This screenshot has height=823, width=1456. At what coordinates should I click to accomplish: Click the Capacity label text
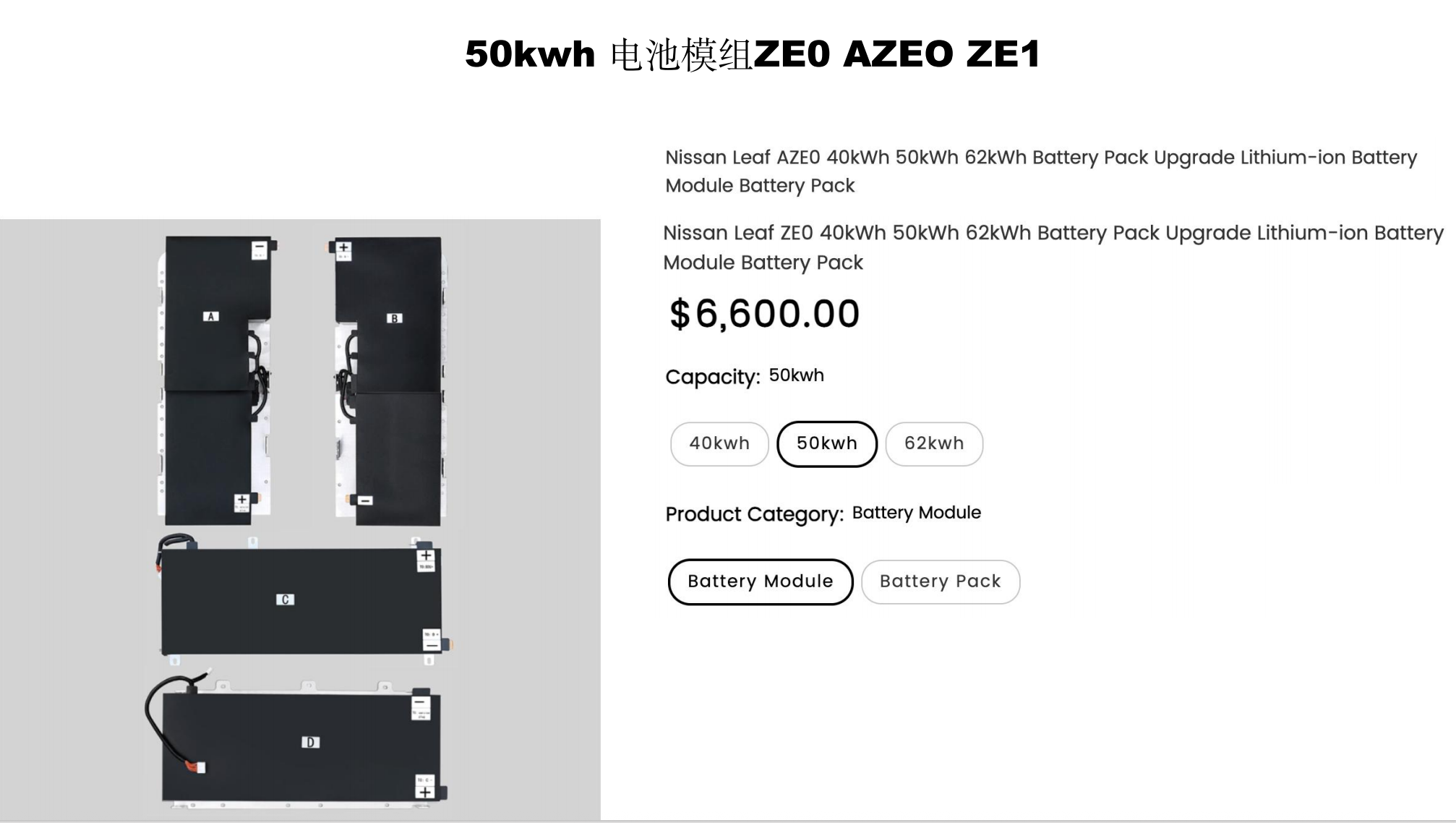point(713,377)
